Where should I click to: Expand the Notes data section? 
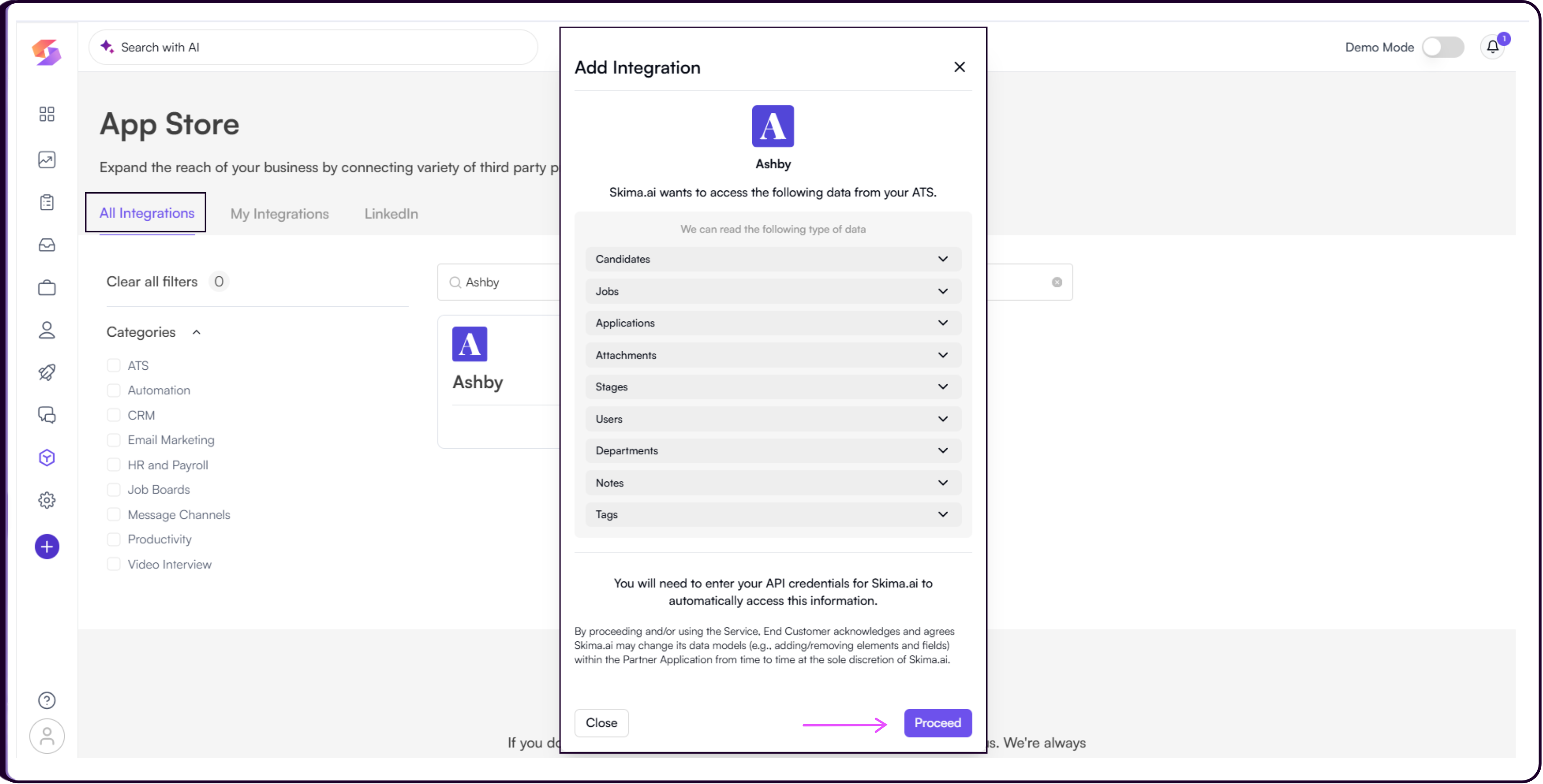click(773, 483)
